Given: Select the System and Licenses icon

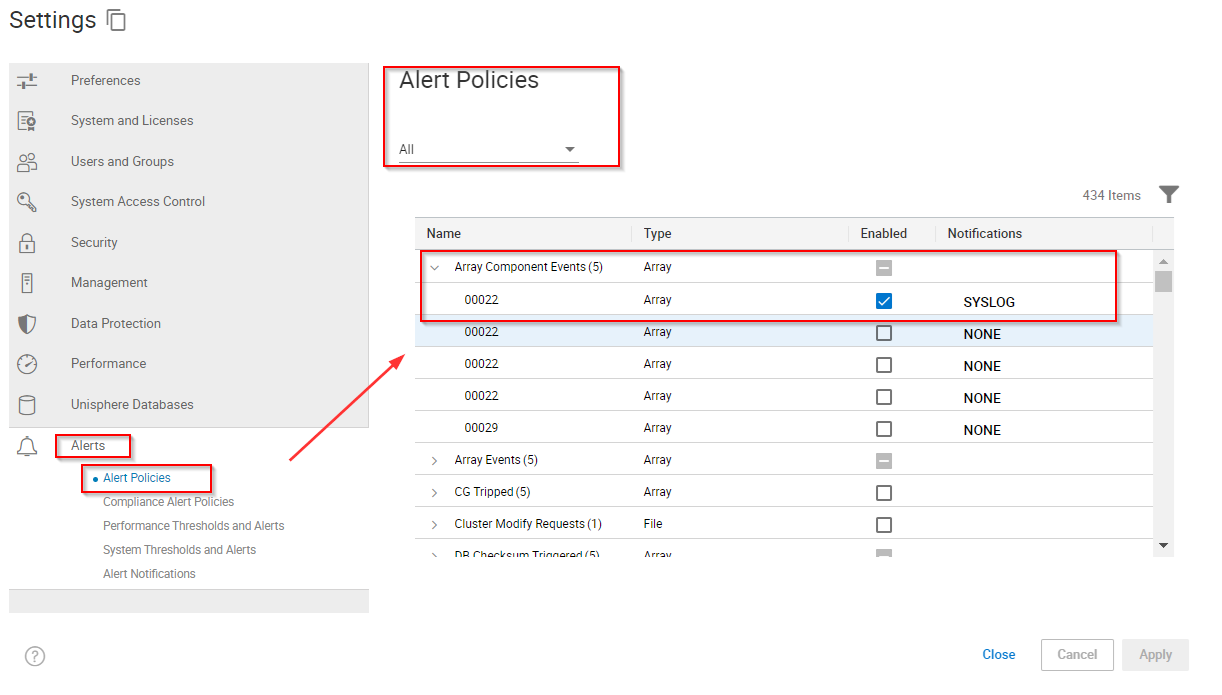Looking at the screenshot, I should [27, 120].
